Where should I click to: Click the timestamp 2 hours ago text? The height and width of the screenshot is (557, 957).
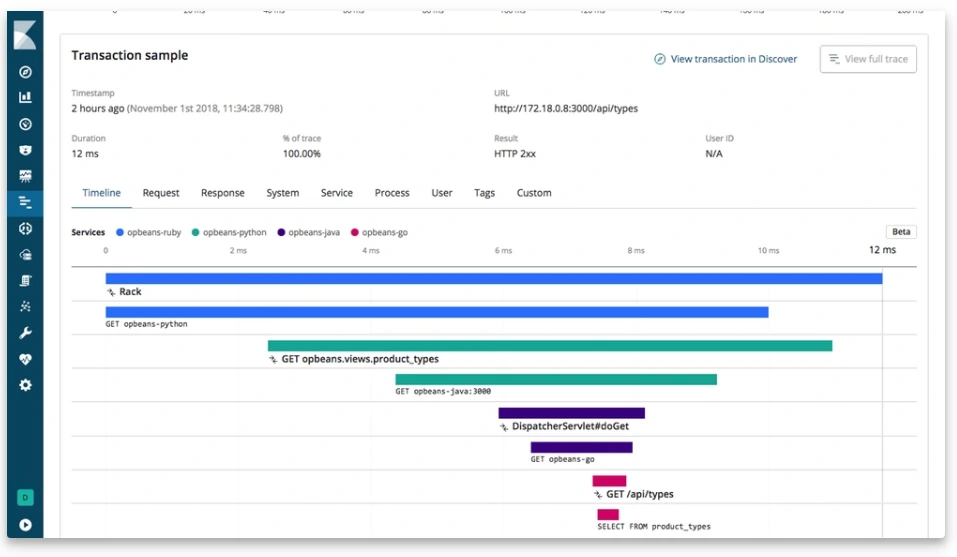tap(98, 109)
